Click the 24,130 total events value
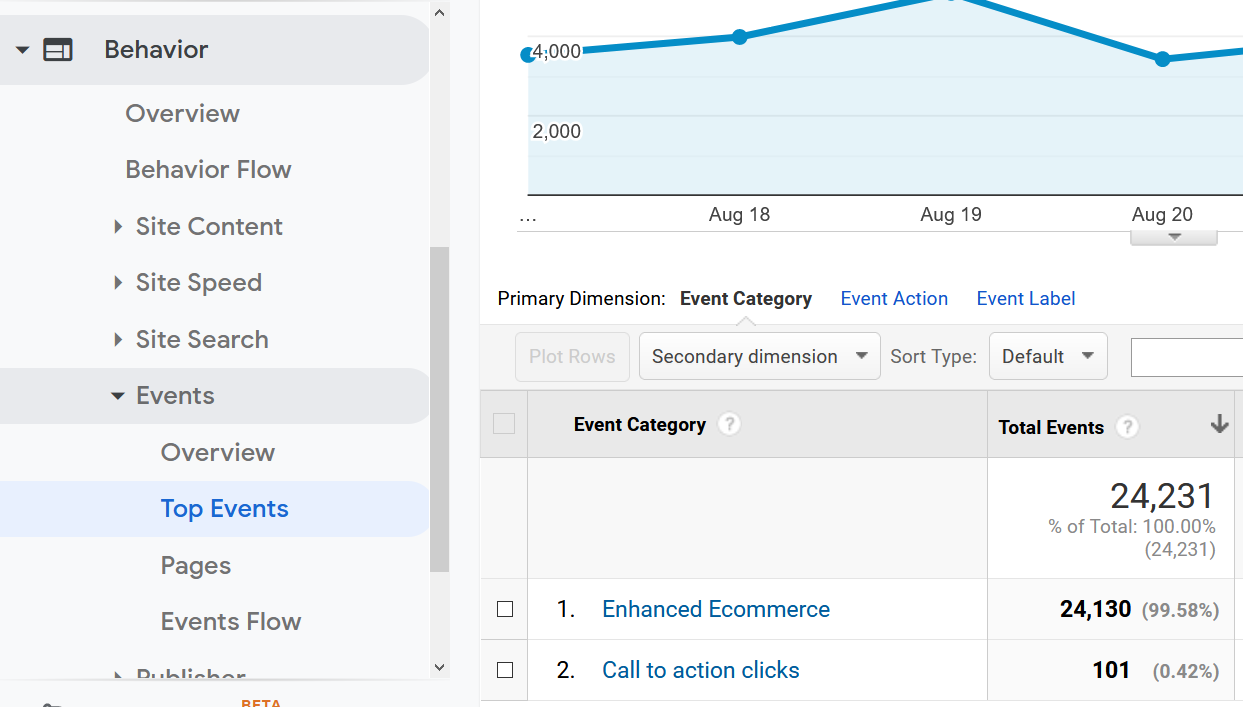This screenshot has height=707, width=1243. pos(1096,609)
